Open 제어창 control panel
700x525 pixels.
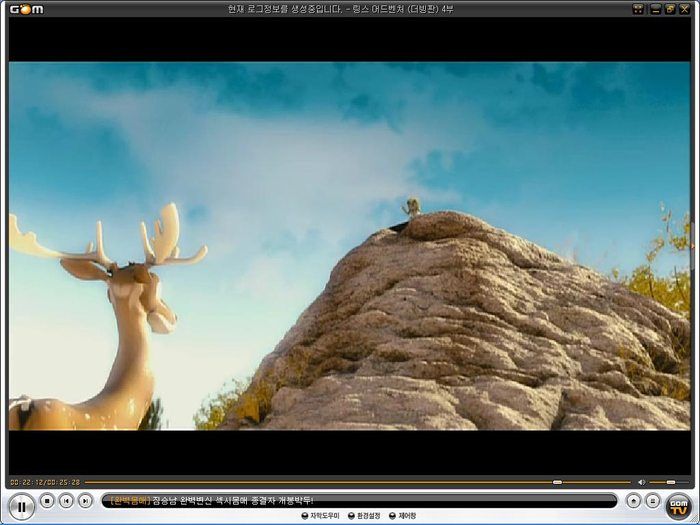[402, 516]
